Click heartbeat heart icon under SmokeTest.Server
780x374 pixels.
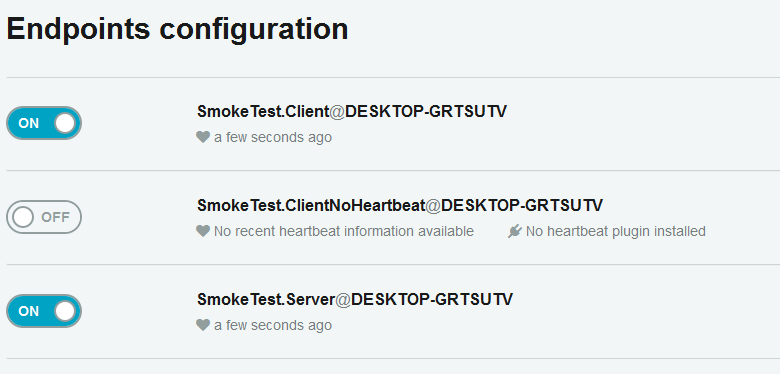click(203, 325)
